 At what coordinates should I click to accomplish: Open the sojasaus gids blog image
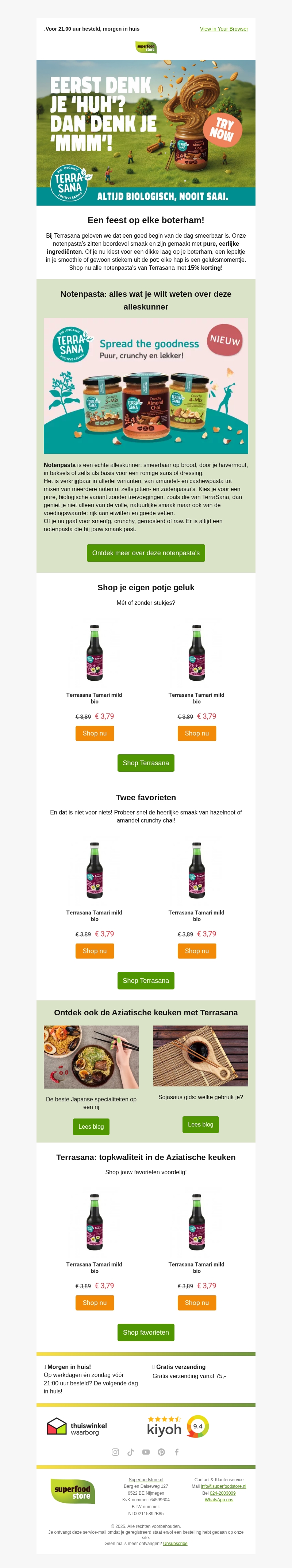pyautogui.click(x=200, y=1056)
